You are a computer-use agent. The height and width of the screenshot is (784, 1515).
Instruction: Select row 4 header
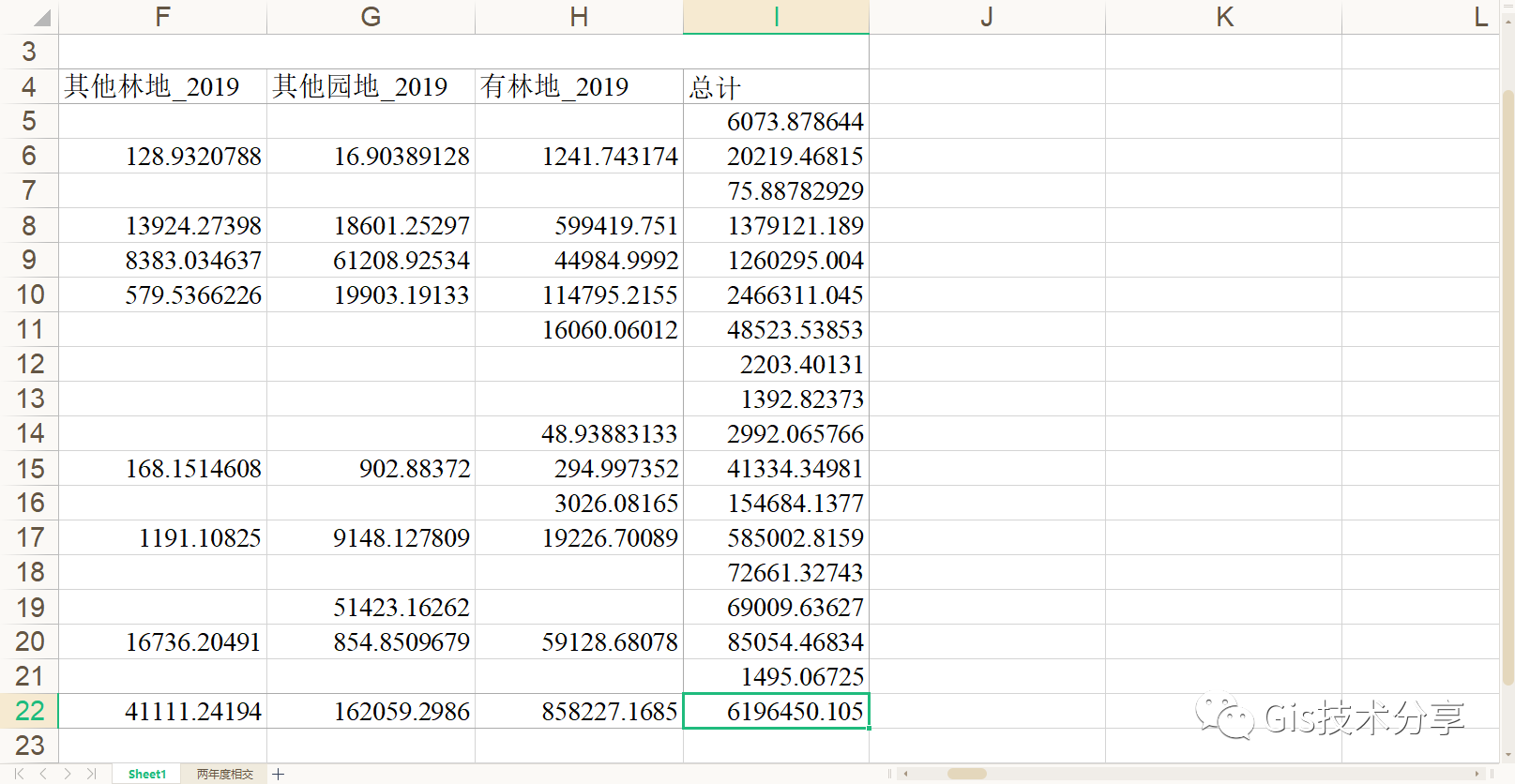(29, 86)
